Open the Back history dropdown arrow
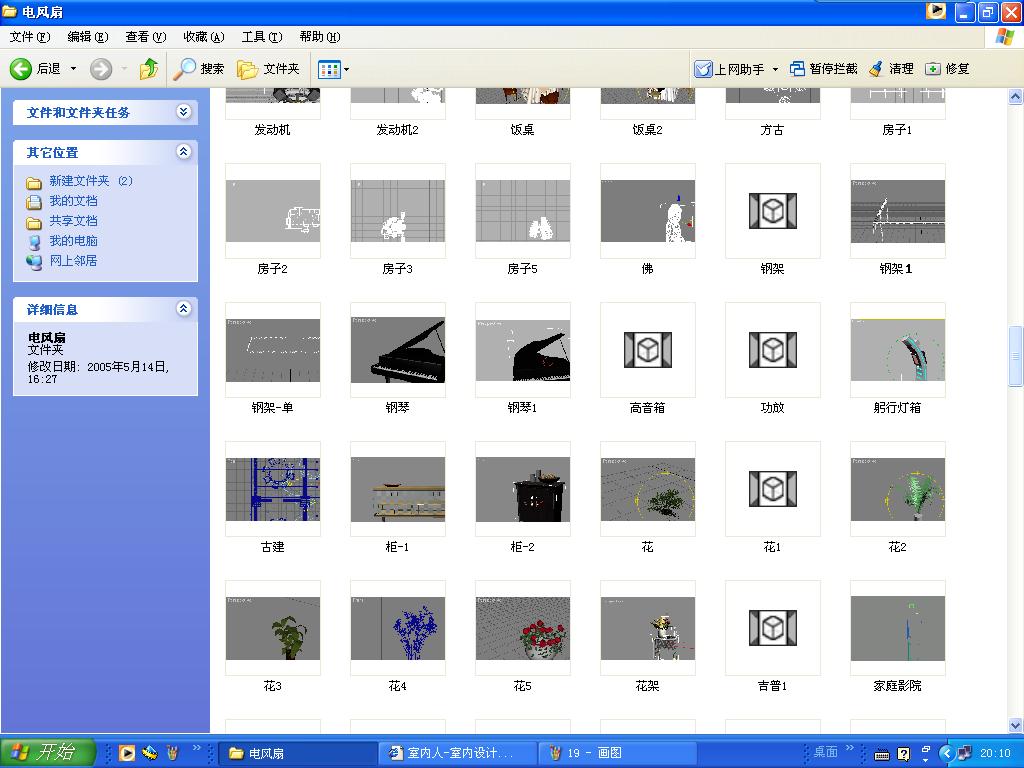This screenshot has width=1024, height=768. pyautogui.click(x=73, y=69)
